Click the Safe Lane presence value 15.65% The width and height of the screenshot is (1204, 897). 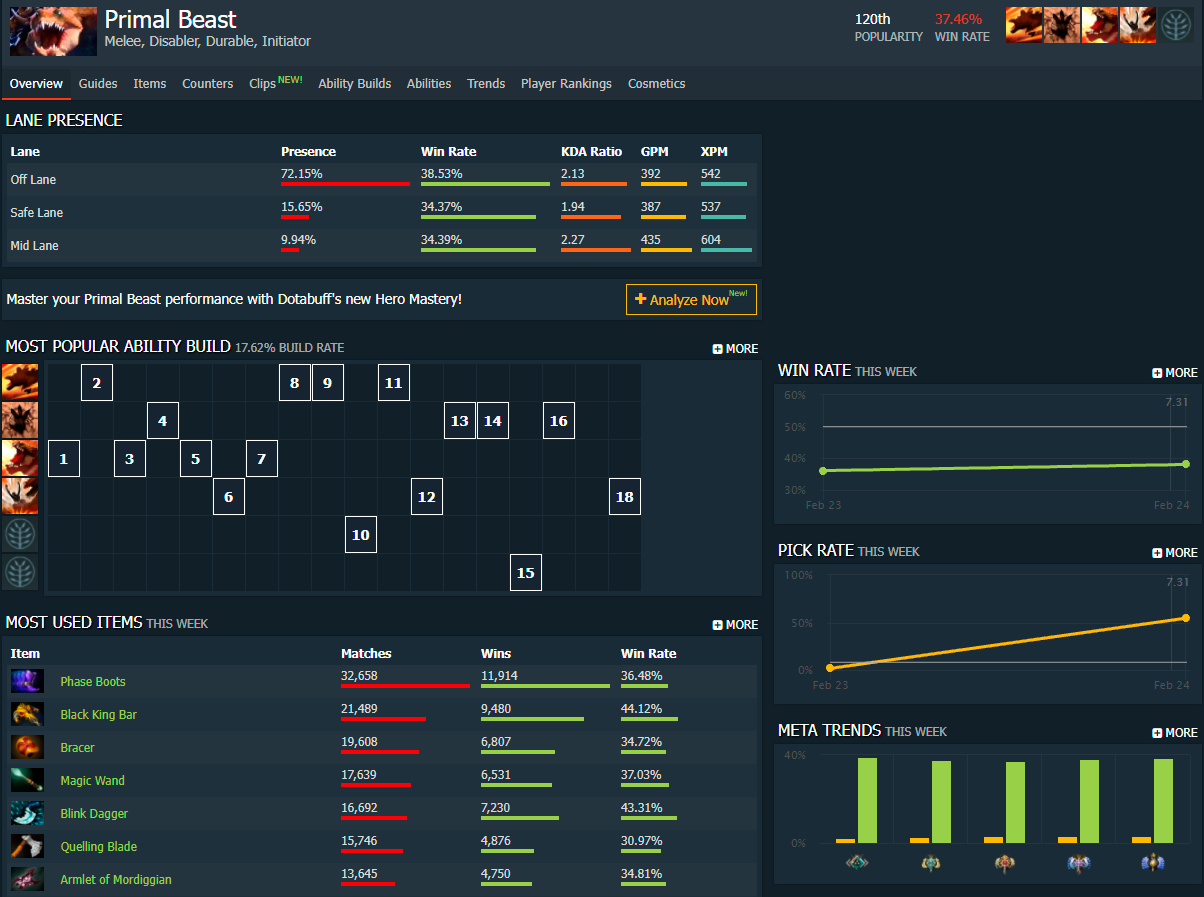302,207
